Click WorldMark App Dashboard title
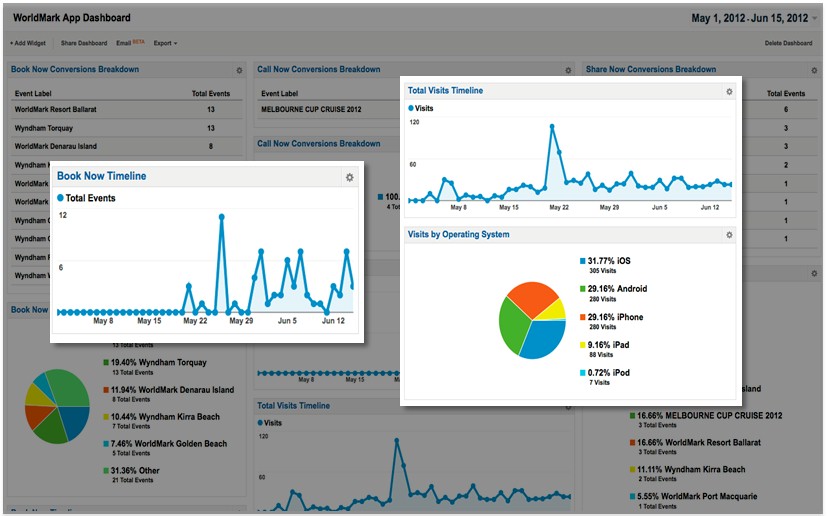Viewport: 828px width, 516px height. 71,17
